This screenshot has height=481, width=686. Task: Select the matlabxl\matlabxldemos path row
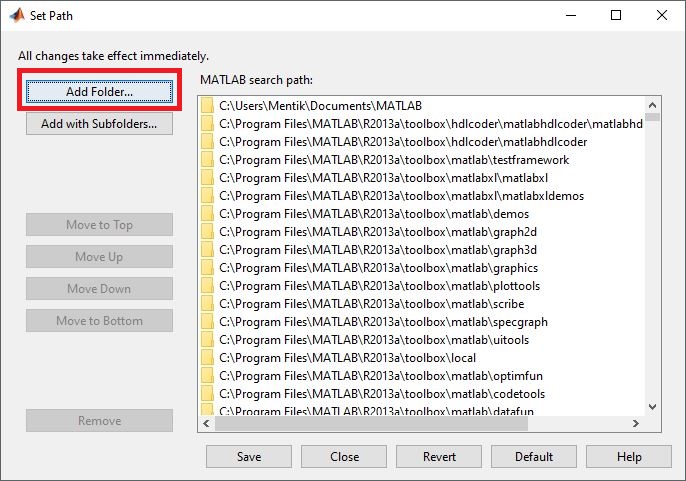(422, 196)
